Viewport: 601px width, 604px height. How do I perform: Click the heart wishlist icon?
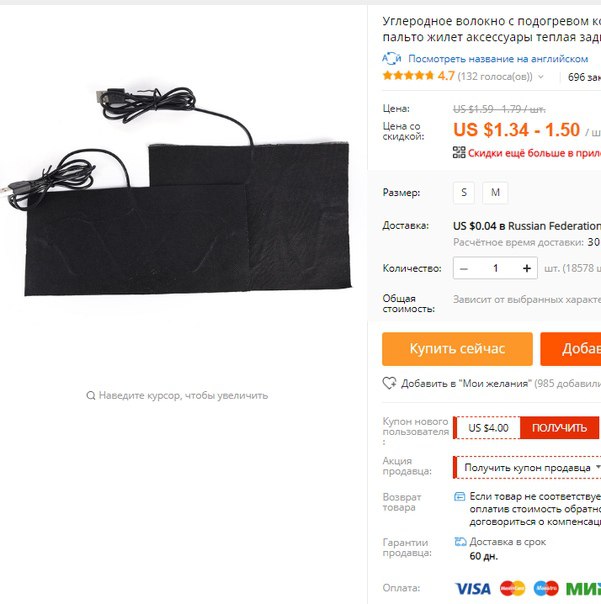[x=389, y=383]
